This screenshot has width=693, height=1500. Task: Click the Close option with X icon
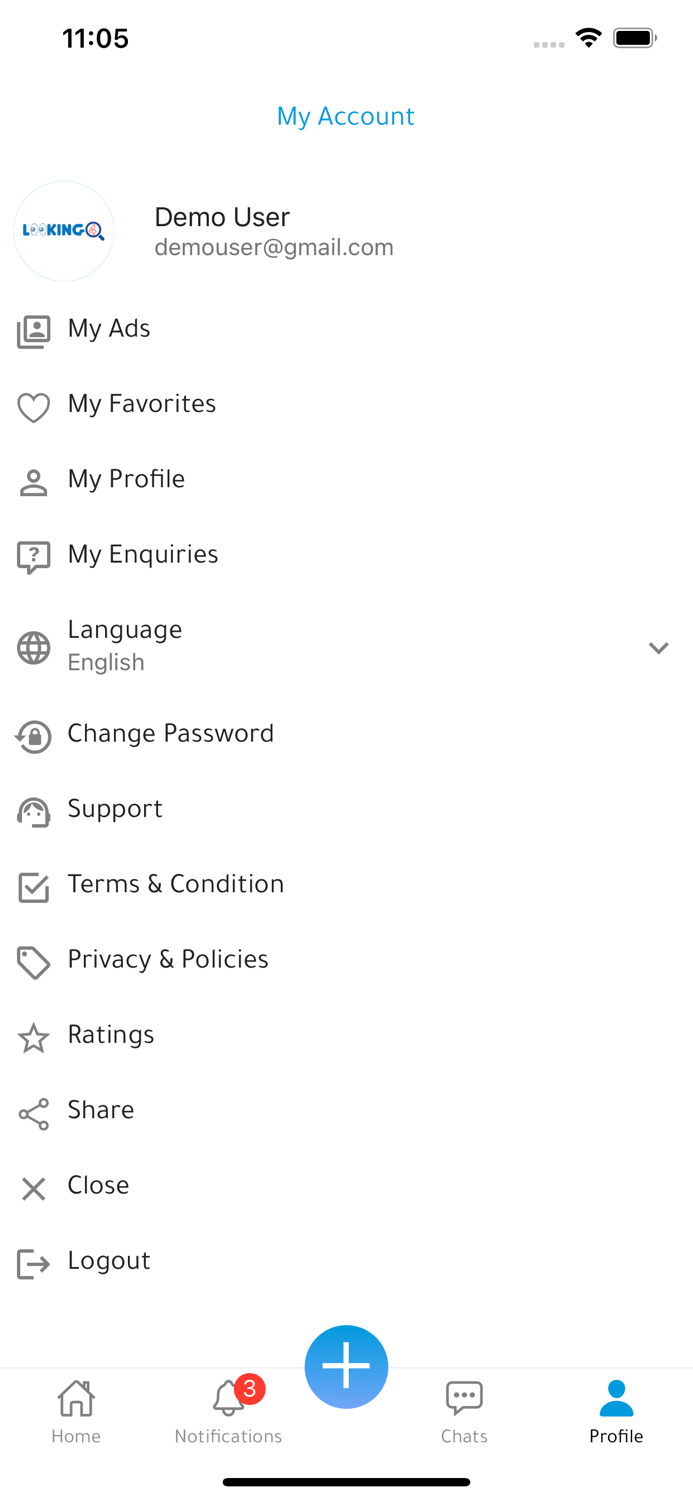[x=97, y=1186]
